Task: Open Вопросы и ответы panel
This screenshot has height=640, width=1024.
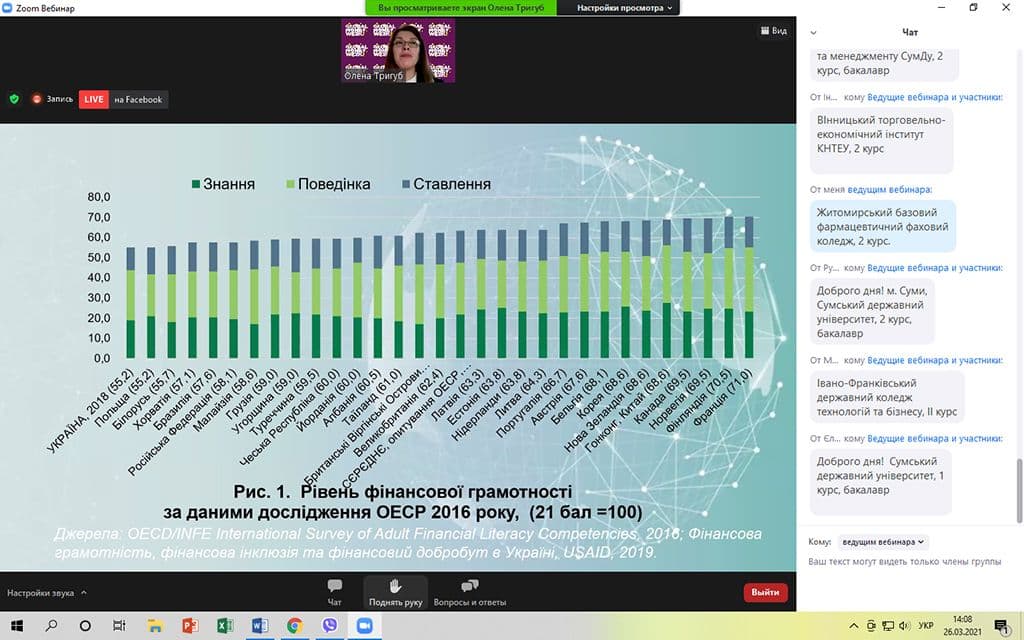Action: 470,592
